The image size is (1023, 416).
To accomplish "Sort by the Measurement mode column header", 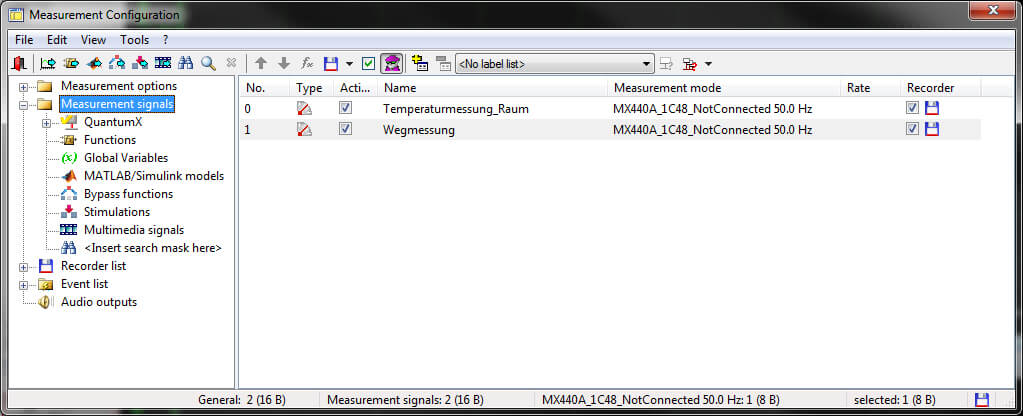I will [x=724, y=87].
